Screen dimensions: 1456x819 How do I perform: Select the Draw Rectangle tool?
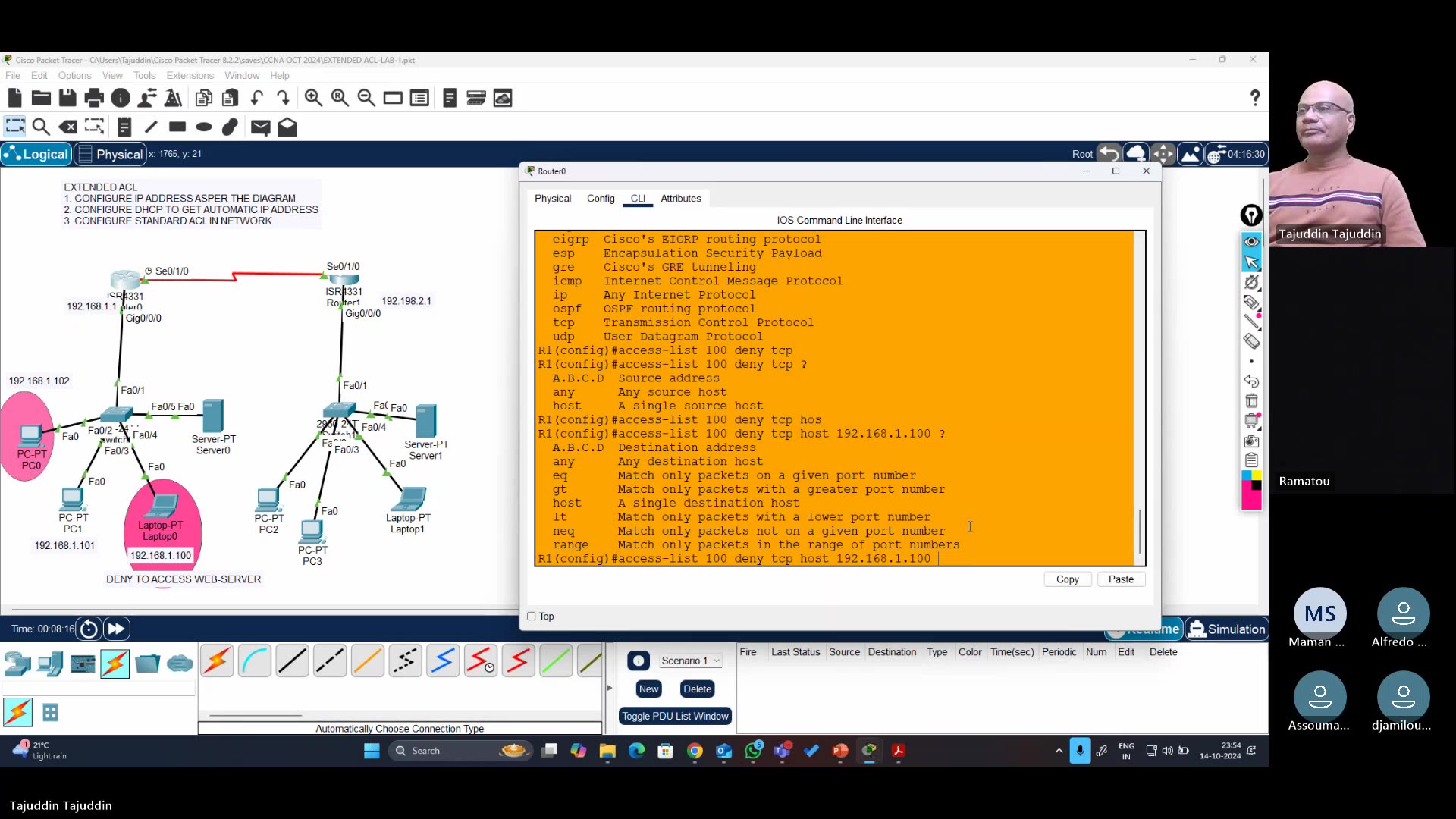point(177,127)
